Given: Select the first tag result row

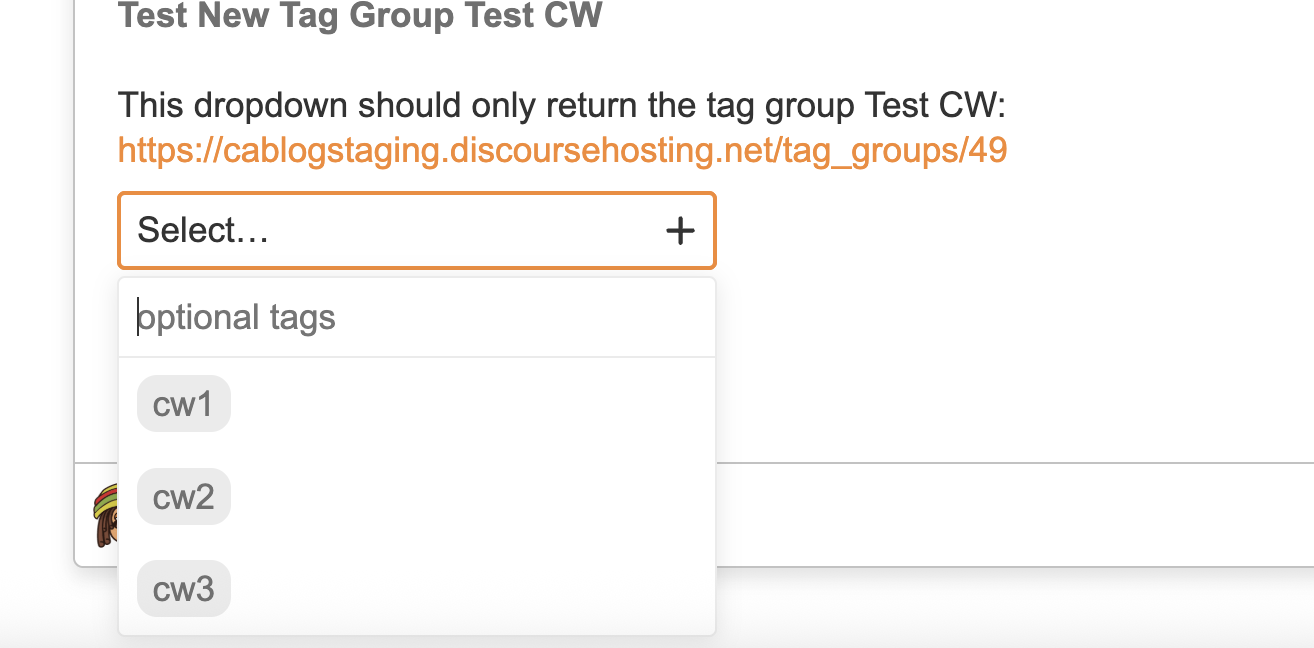Looking at the screenshot, I should coord(417,404).
